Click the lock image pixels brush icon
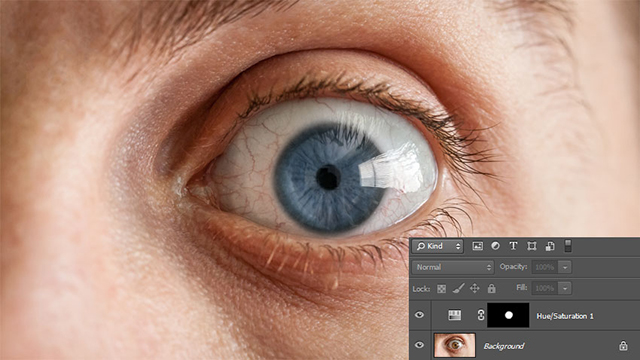Viewport: 640px width, 360px height. point(458,289)
